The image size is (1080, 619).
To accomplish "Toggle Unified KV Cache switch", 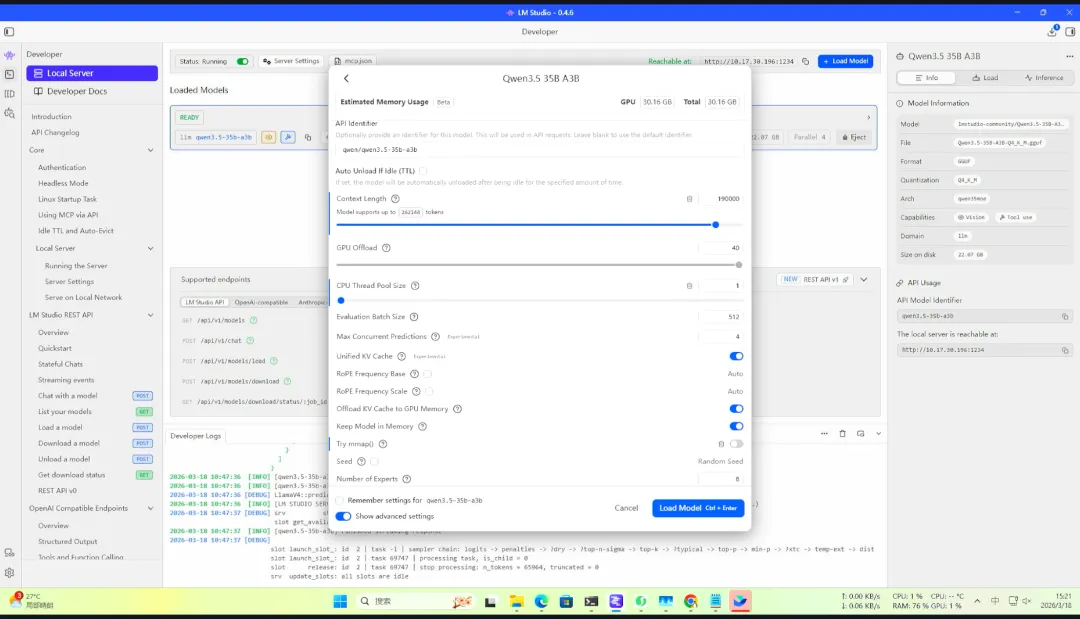I will (x=736, y=357).
